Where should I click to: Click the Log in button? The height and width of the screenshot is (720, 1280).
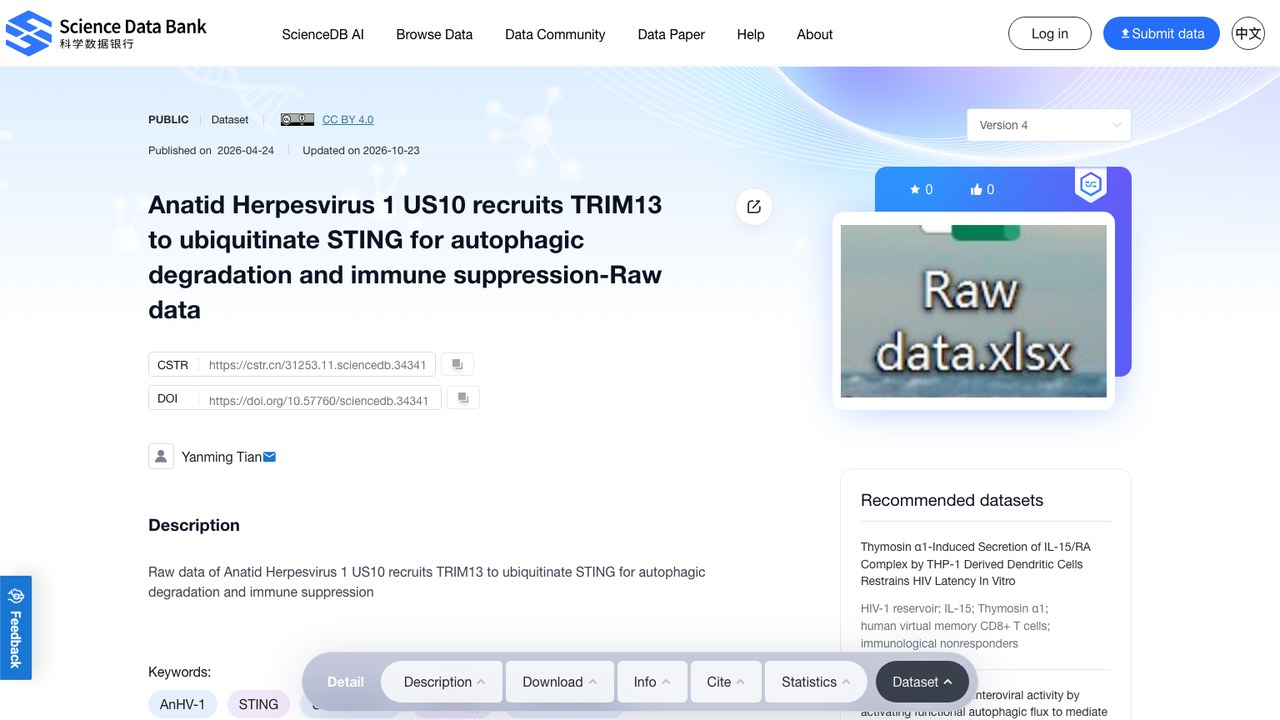[1050, 34]
